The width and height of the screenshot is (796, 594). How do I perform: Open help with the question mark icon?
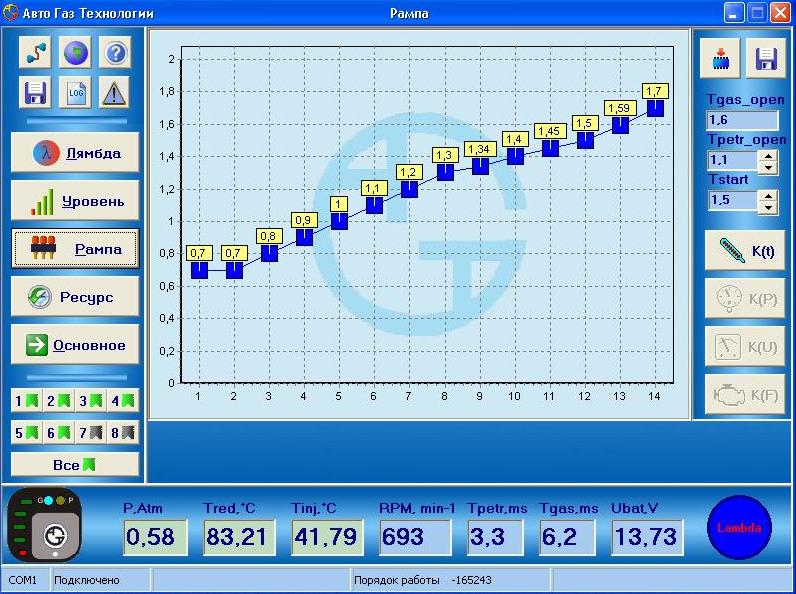115,52
